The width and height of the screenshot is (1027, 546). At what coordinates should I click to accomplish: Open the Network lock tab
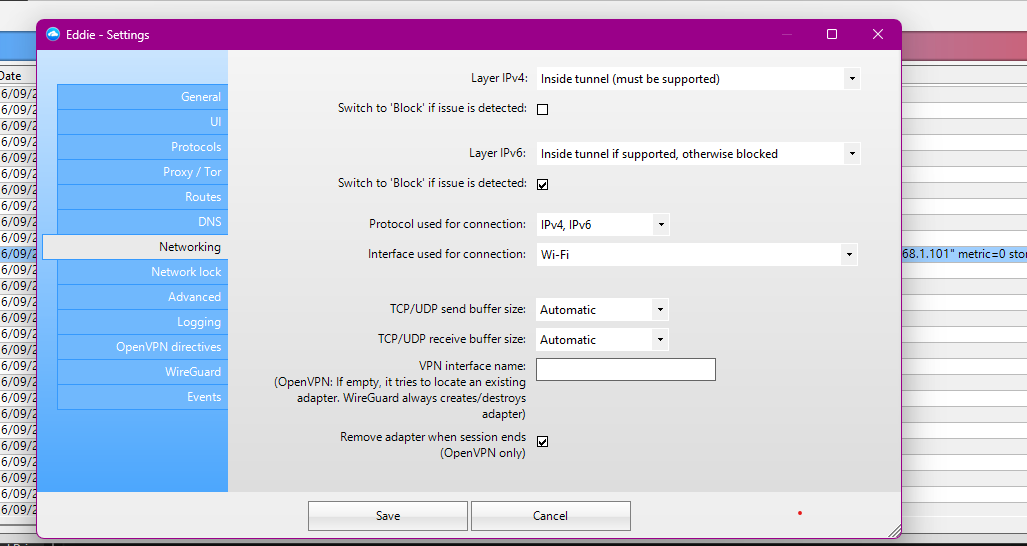142,272
